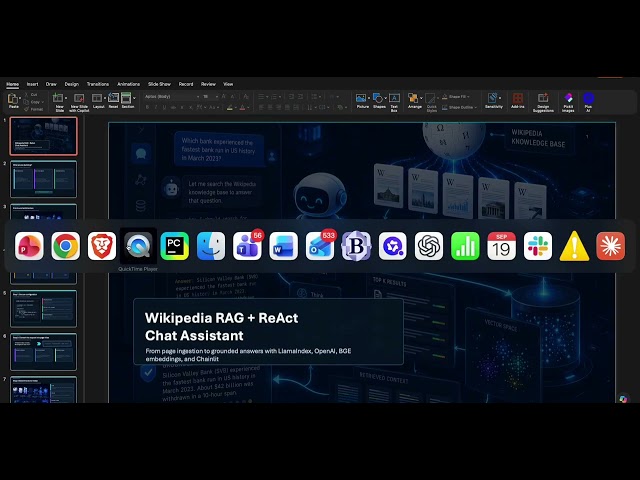Pick the font color swatch
640x480 pixels.
click(x=242, y=107)
